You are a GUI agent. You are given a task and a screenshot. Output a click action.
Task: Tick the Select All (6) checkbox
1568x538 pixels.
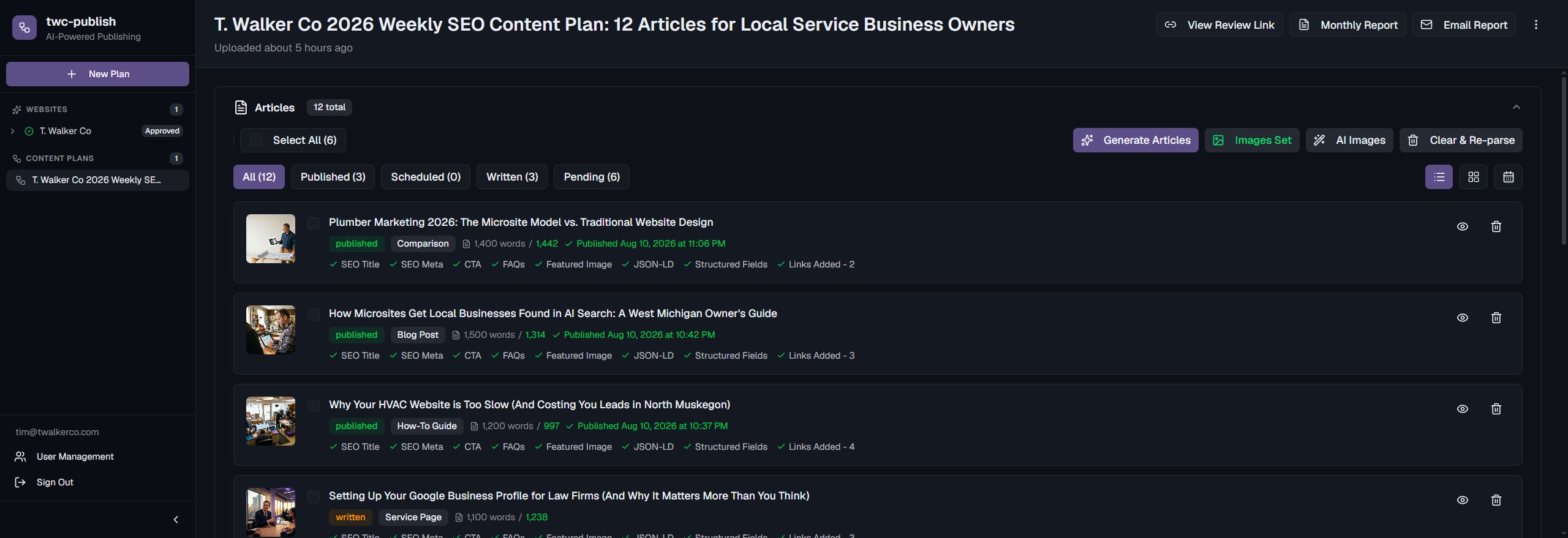256,140
